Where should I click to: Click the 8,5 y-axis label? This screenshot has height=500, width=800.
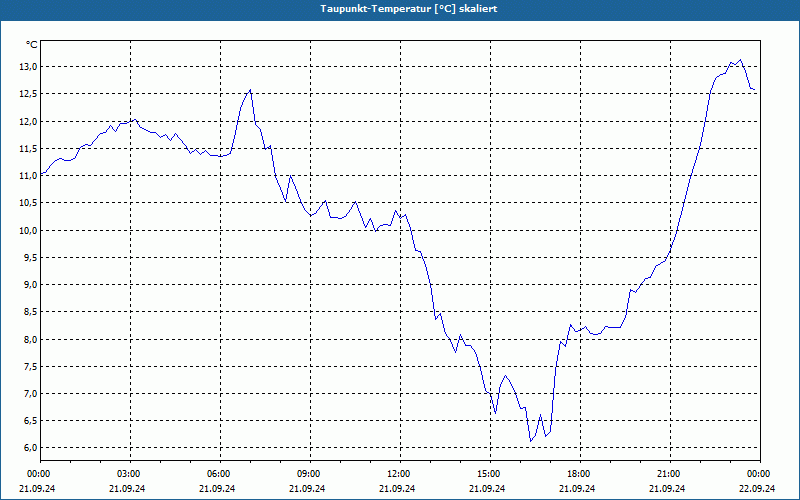click(30, 312)
